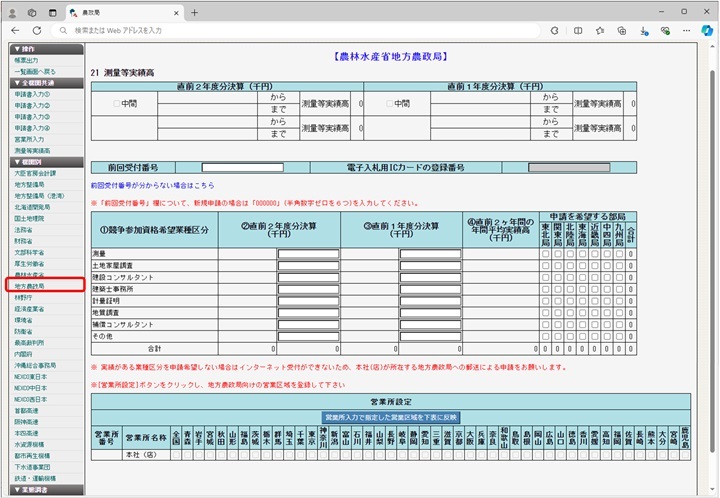Click the 営業所設定 table header
The image size is (720, 498).
click(x=391, y=402)
